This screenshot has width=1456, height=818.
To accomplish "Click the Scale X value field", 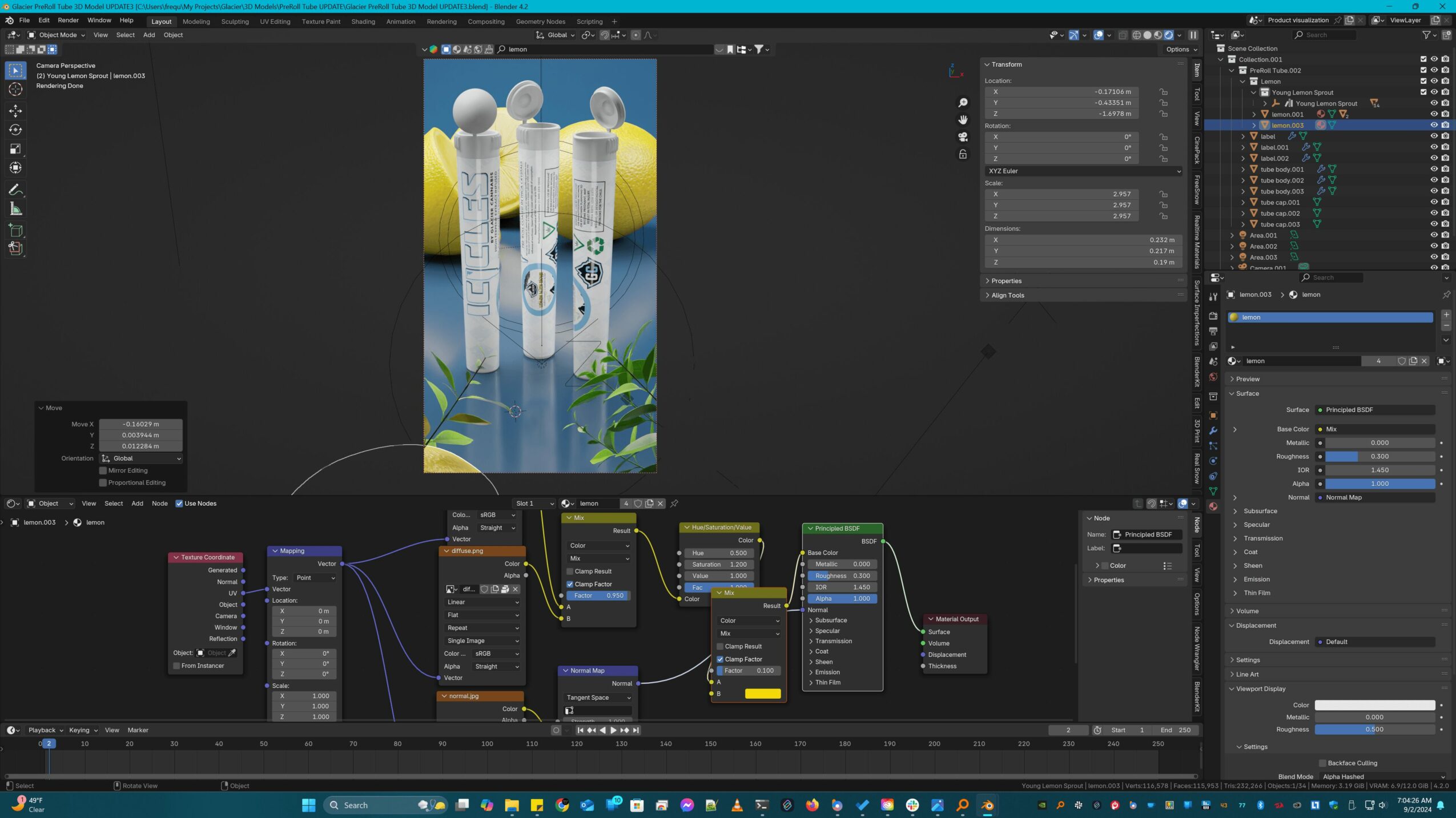I will 1063,194.
